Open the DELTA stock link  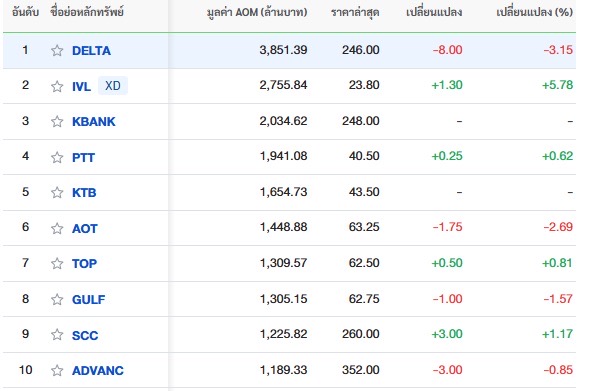(x=91, y=50)
